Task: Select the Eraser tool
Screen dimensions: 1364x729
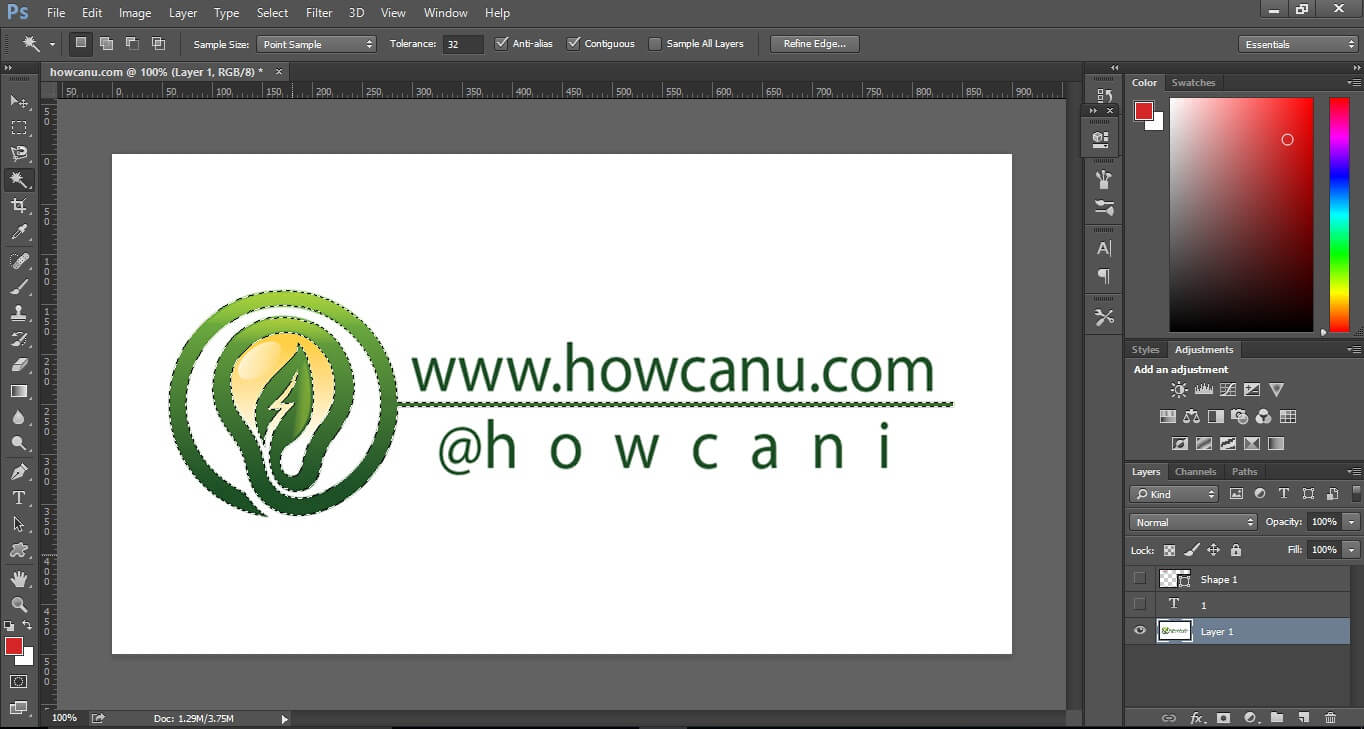Action: (x=19, y=365)
